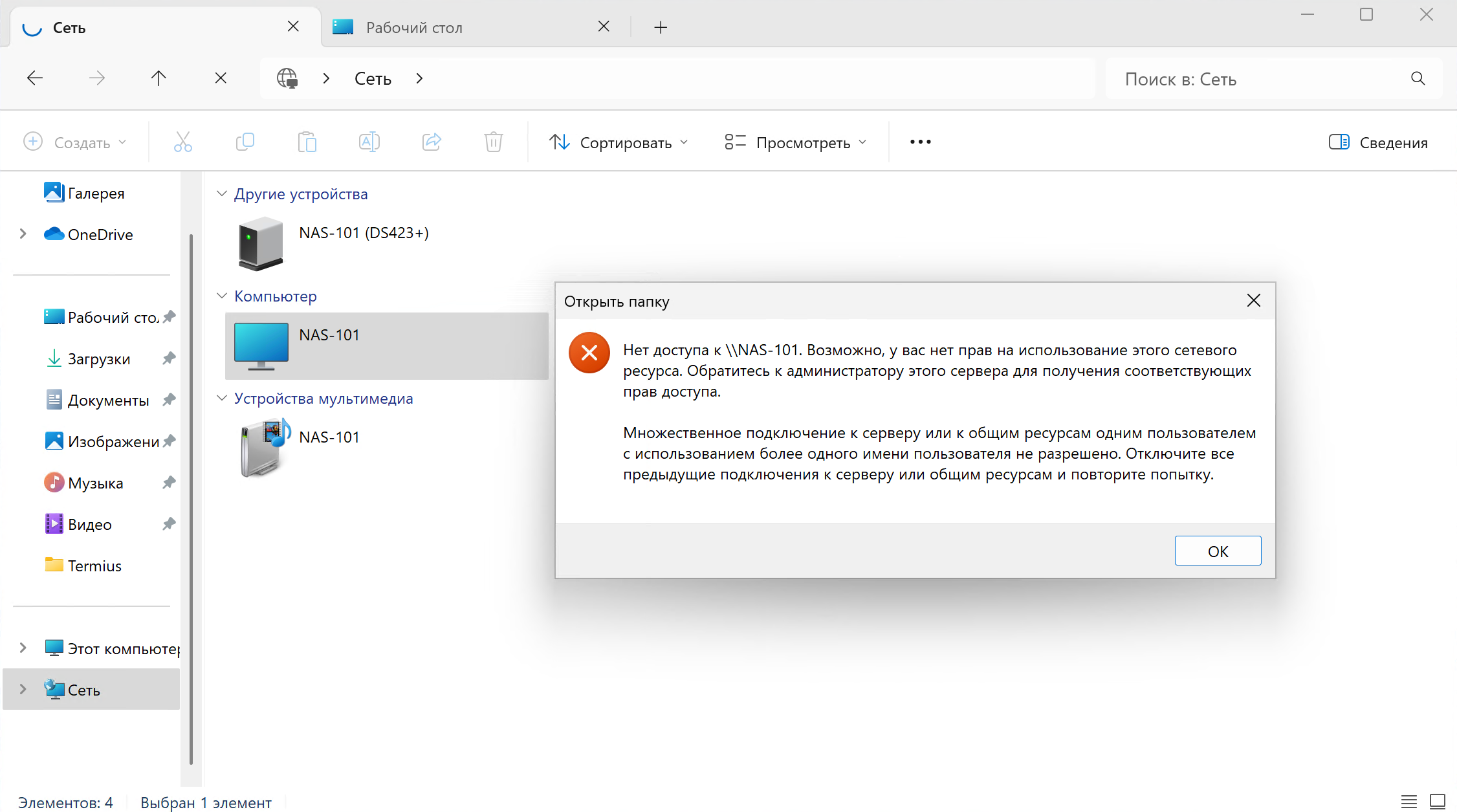The width and height of the screenshot is (1457, 812).
Task: Toggle the Сведения details pane
Action: [1378, 142]
